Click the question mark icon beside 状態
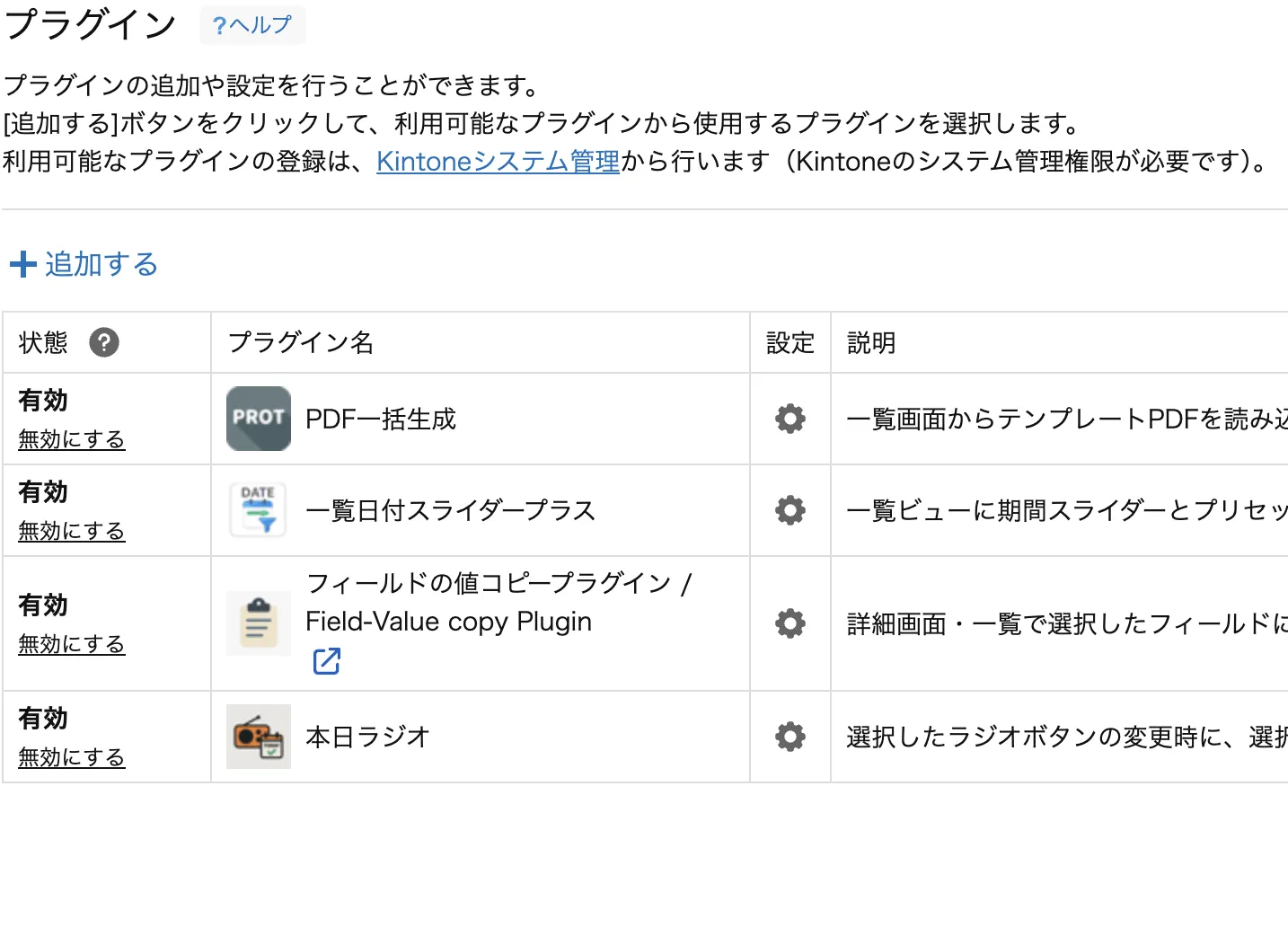The height and width of the screenshot is (945, 1288). [x=105, y=342]
